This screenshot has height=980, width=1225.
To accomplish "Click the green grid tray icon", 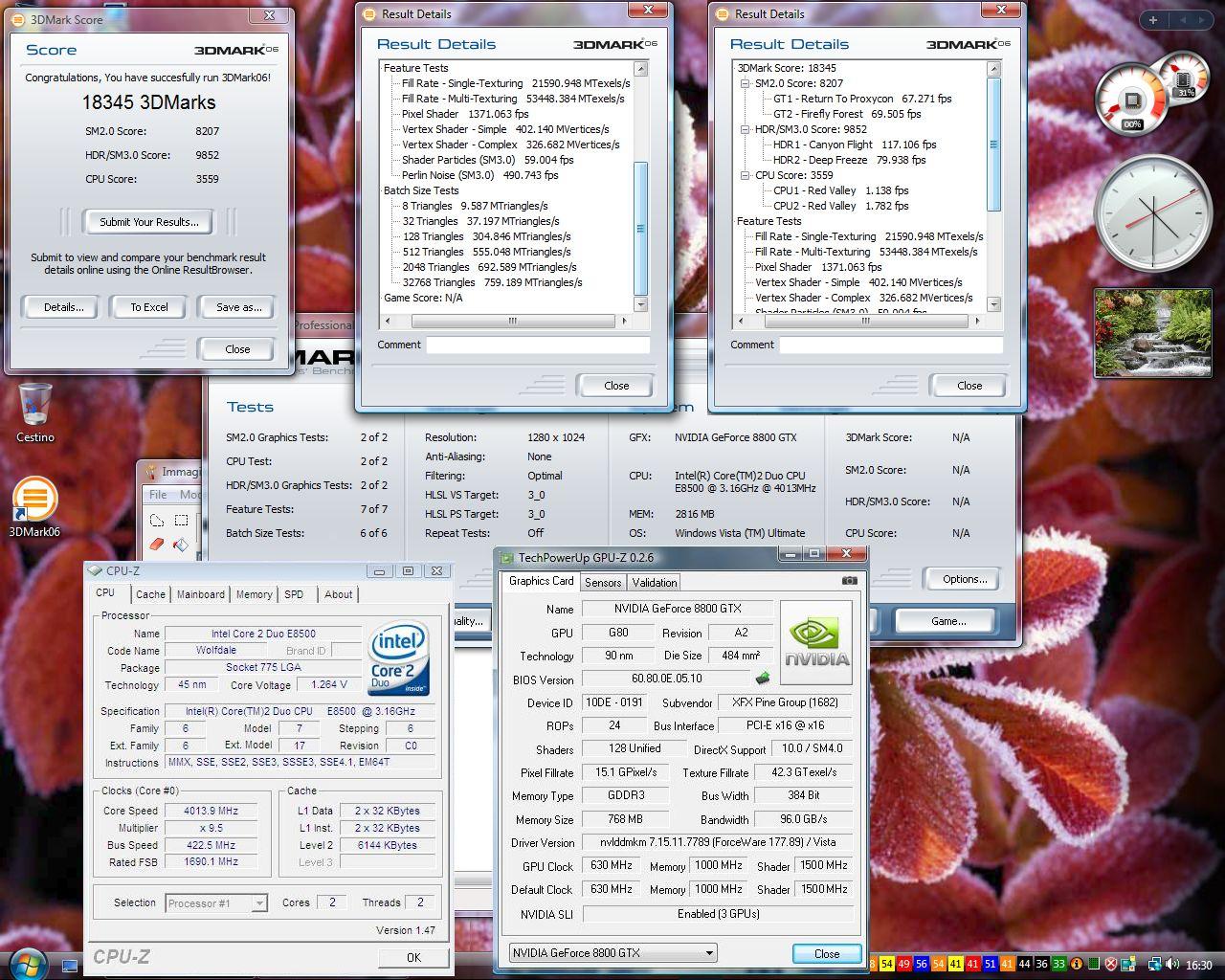I will (x=1093, y=965).
